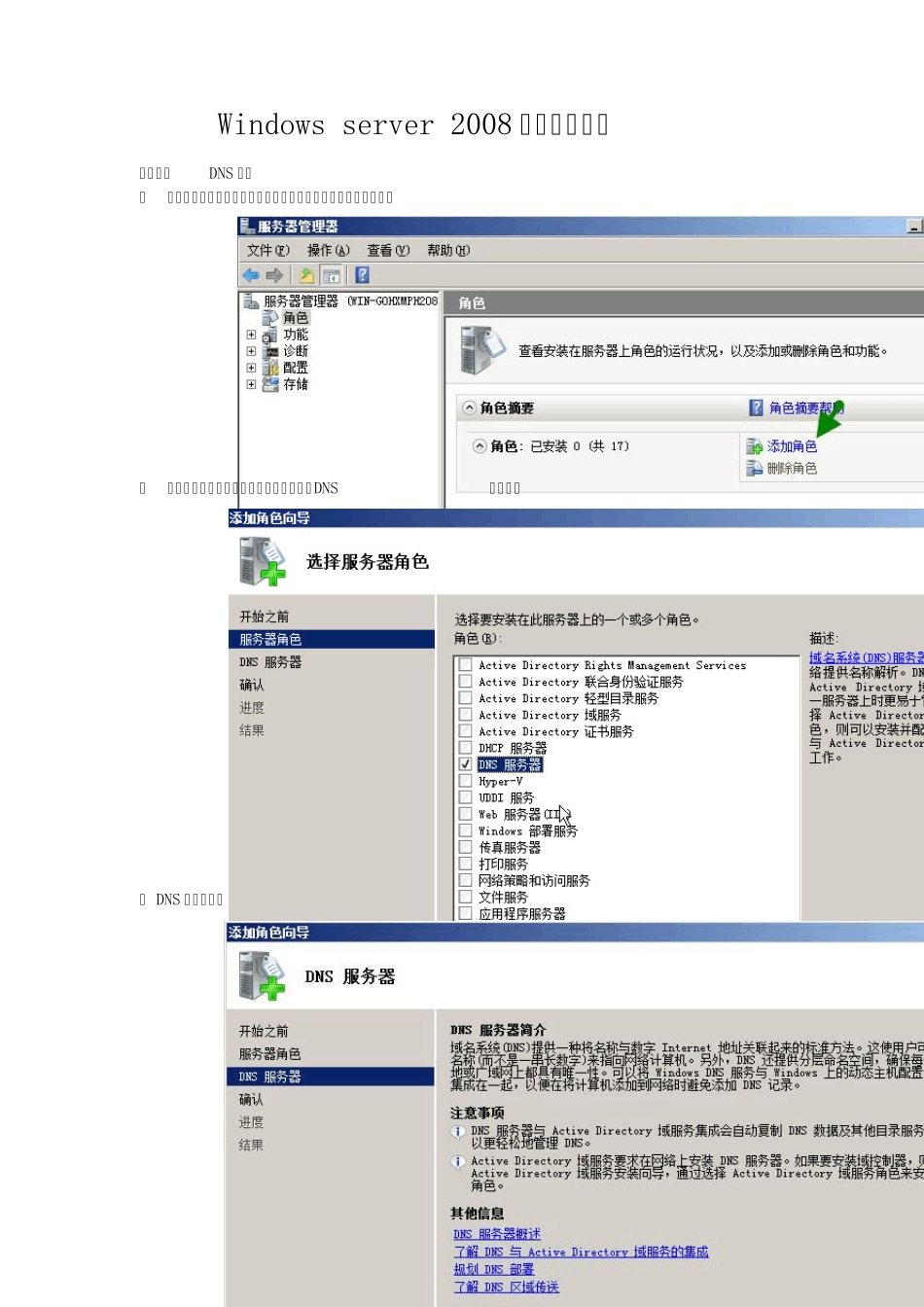Check the DHCP 服务器 role
Image resolution: width=924 pixels, height=1307 pixels.
465,748
